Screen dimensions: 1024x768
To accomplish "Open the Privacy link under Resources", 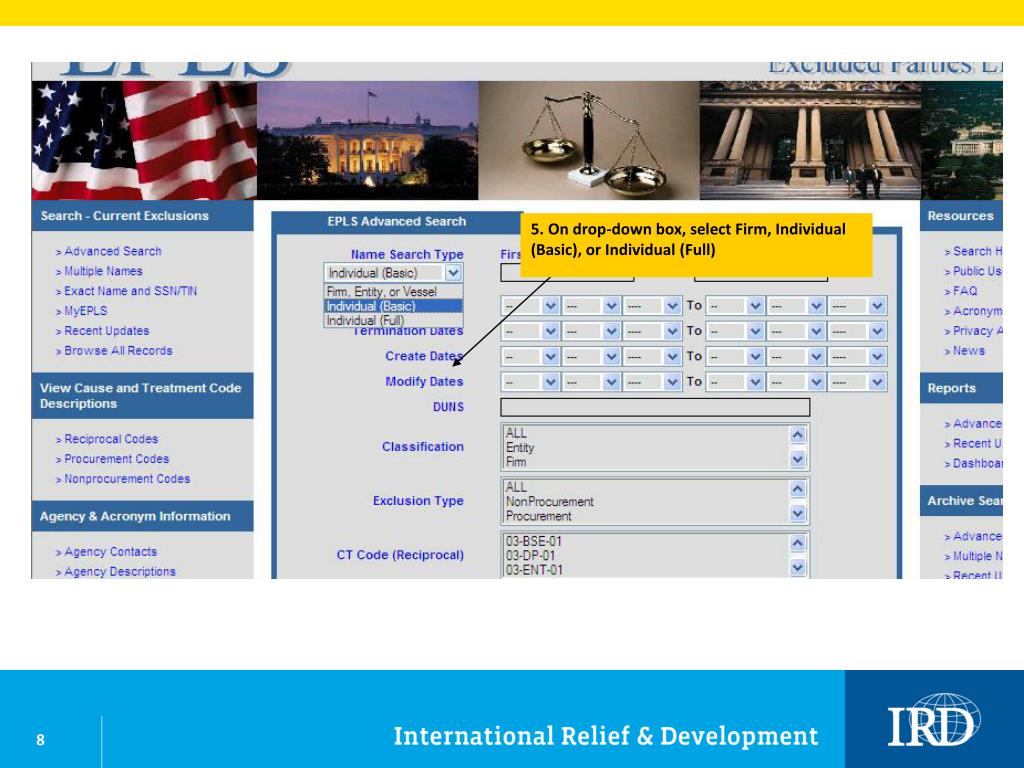I will (977, 331).
